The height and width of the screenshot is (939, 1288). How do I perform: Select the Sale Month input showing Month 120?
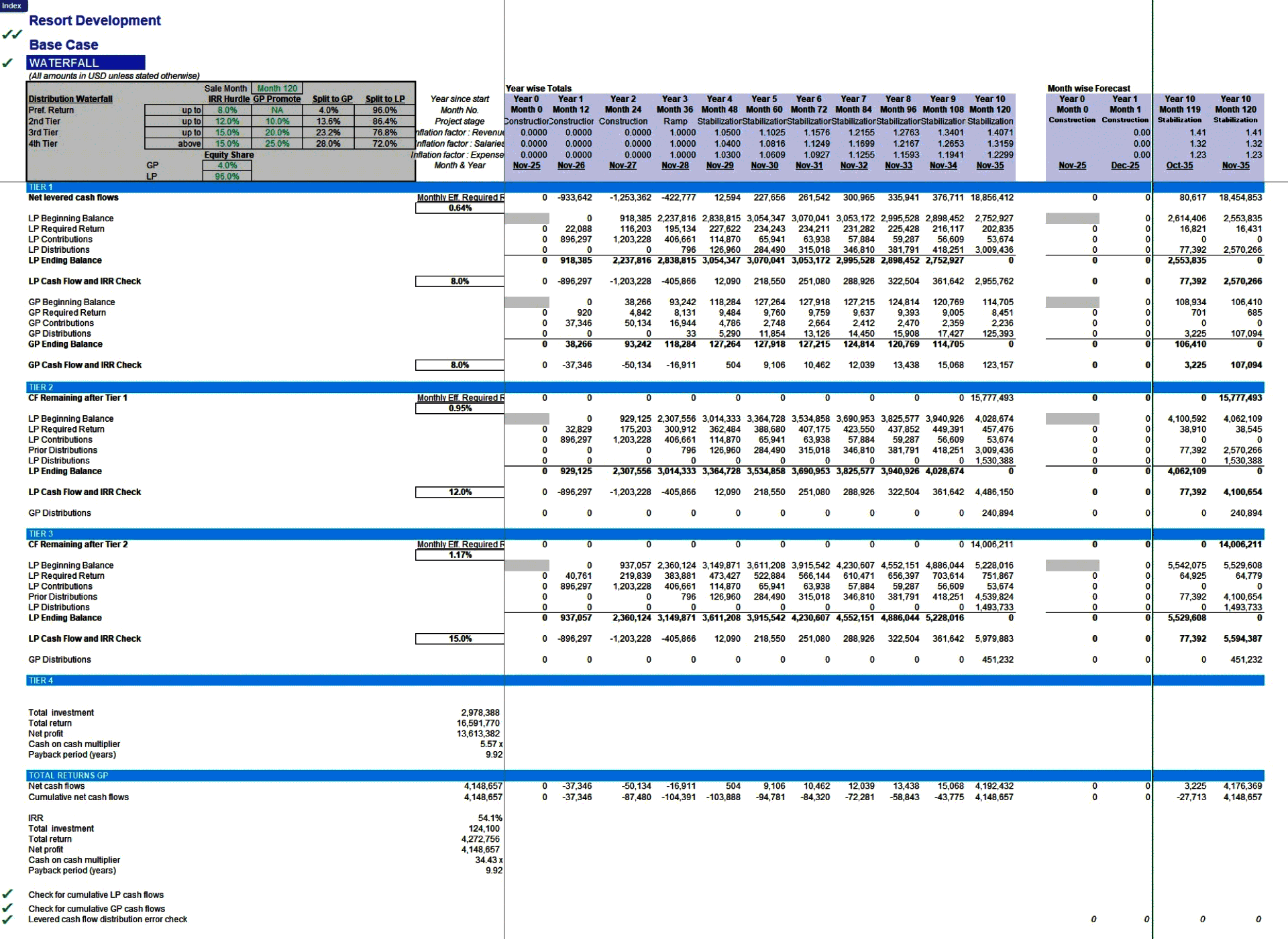click(x=277, y=89)
